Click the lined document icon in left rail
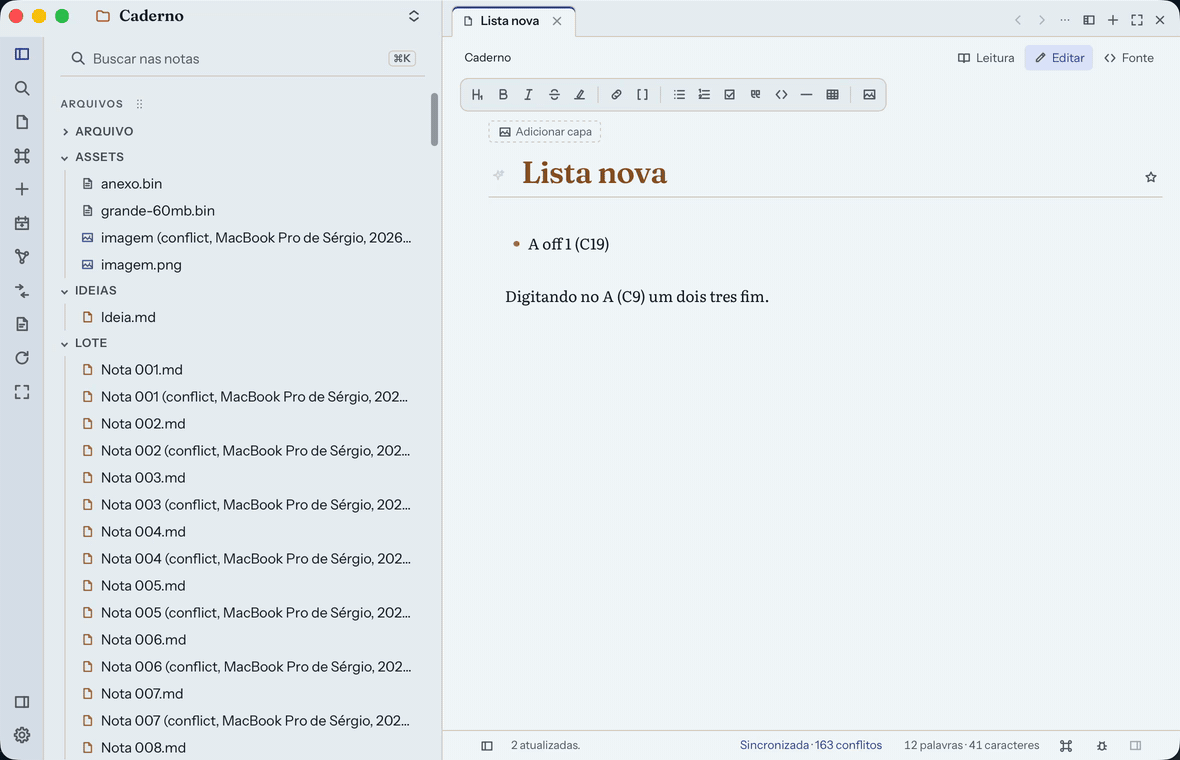Screen dimensions: 1180x760 [x=22, y=324]
